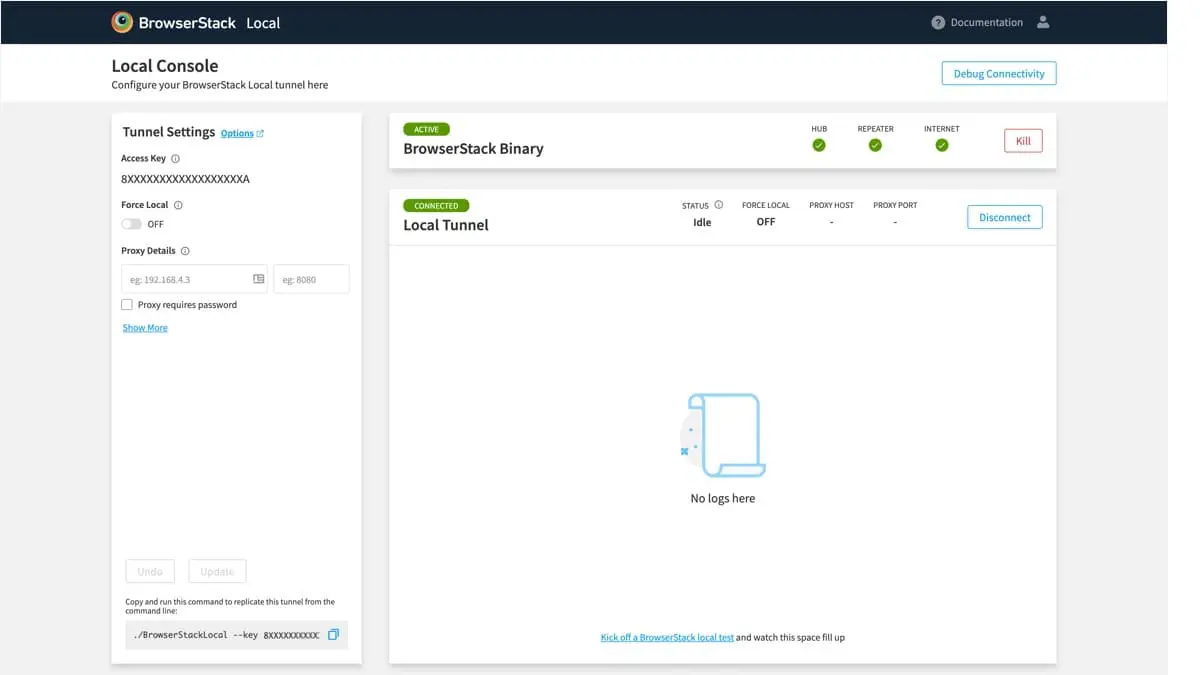Open Kick off a BrowserStack local test link

pos(667,637)
